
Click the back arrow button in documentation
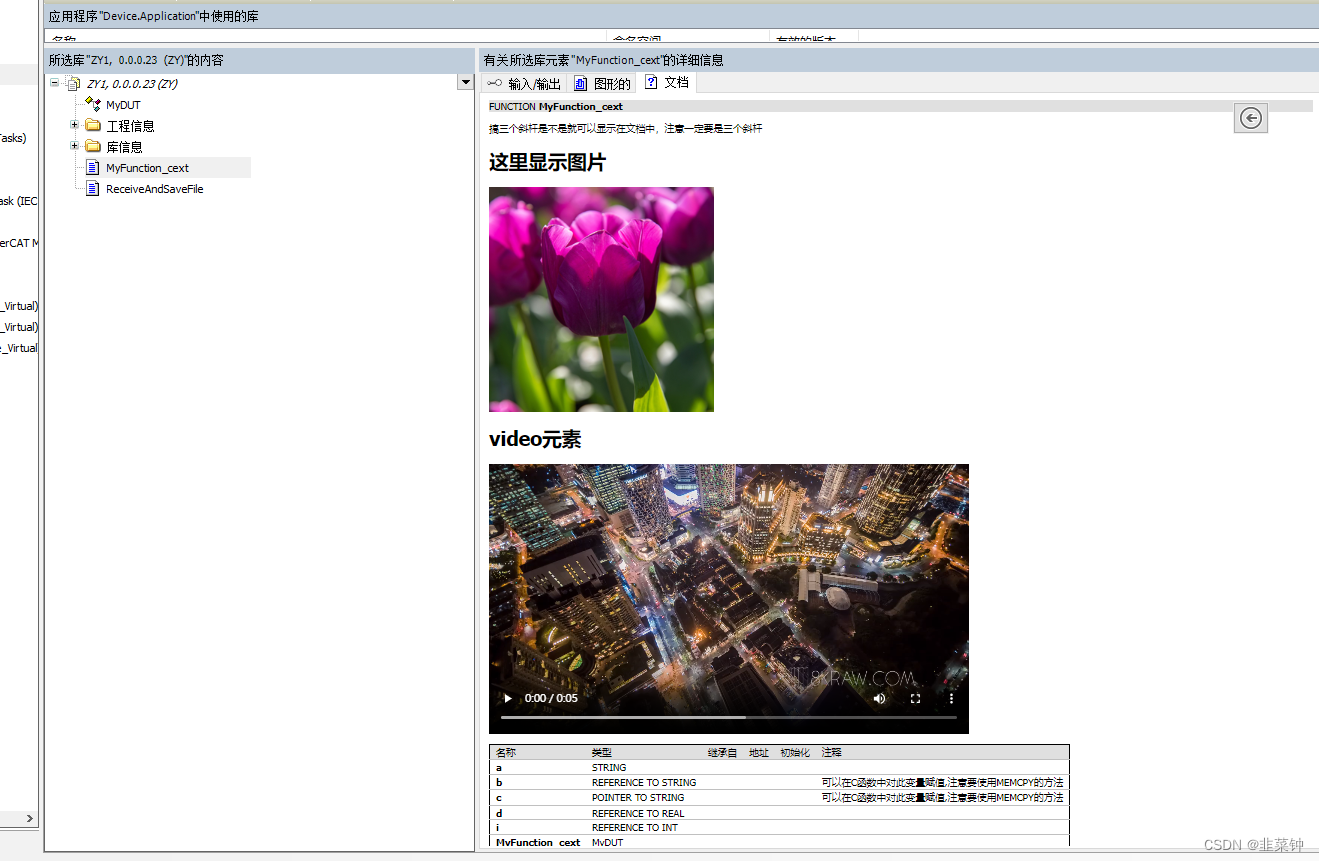(1250, 118)
